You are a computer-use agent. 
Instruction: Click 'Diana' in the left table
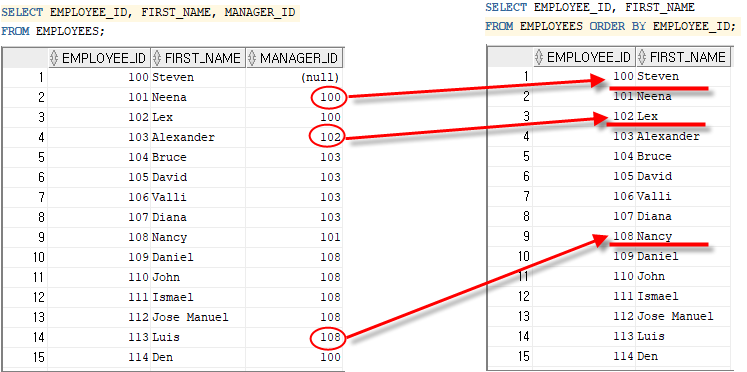[x=169, y=218]
